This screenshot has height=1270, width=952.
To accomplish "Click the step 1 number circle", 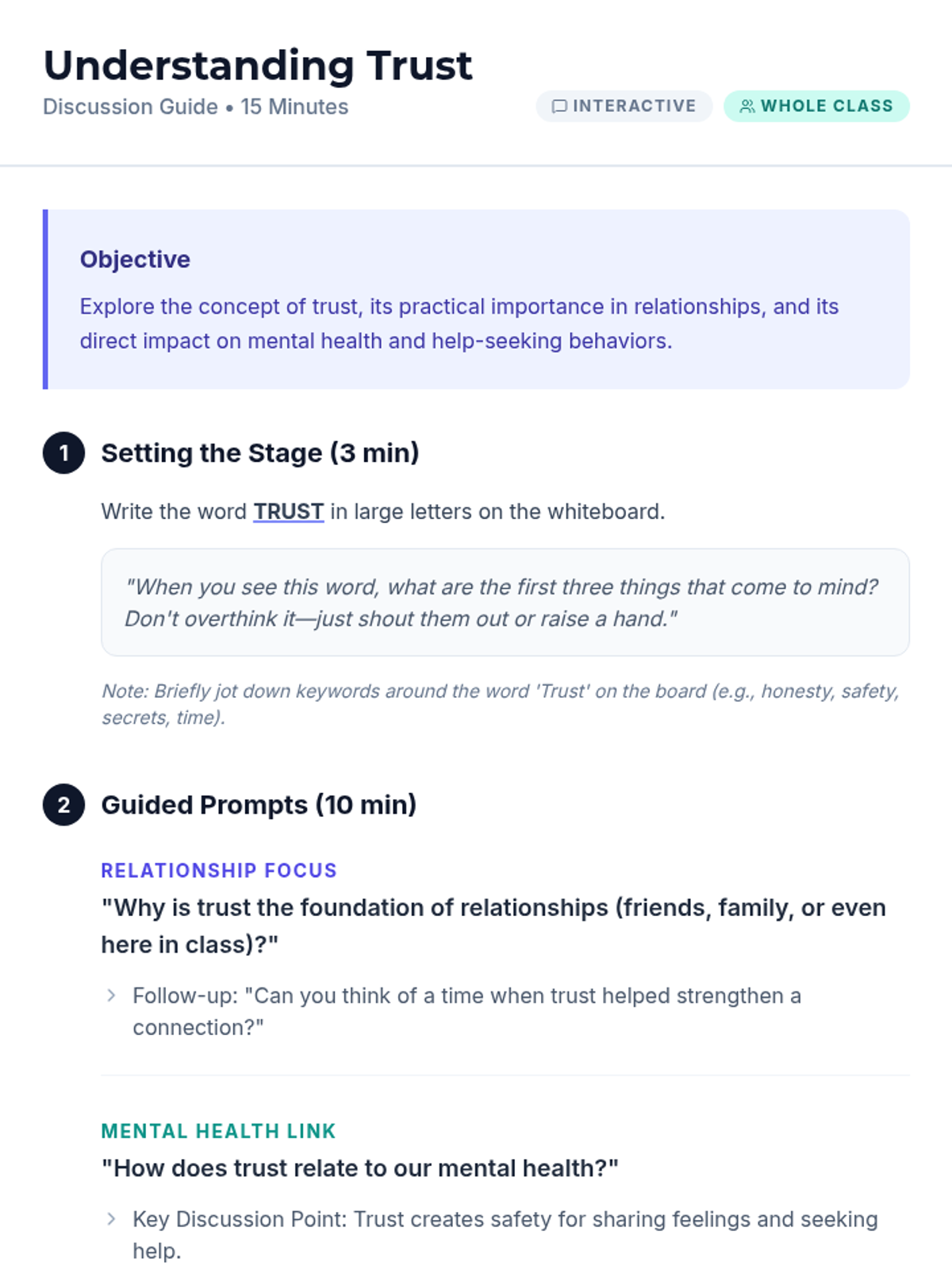I will click(63, 453).
